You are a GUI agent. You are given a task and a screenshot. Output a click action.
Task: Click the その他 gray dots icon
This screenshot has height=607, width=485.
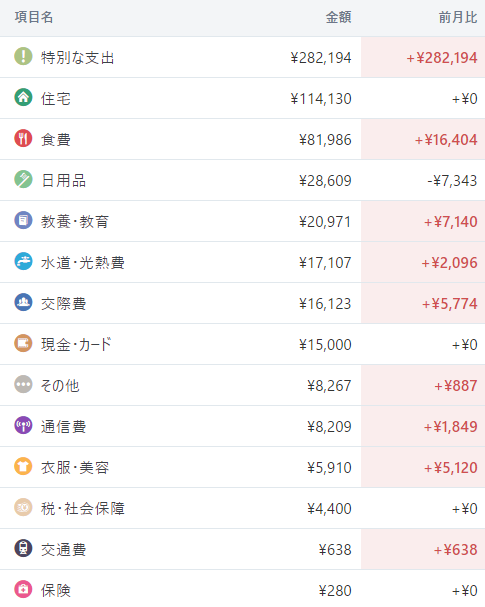[x=23, y=384]
